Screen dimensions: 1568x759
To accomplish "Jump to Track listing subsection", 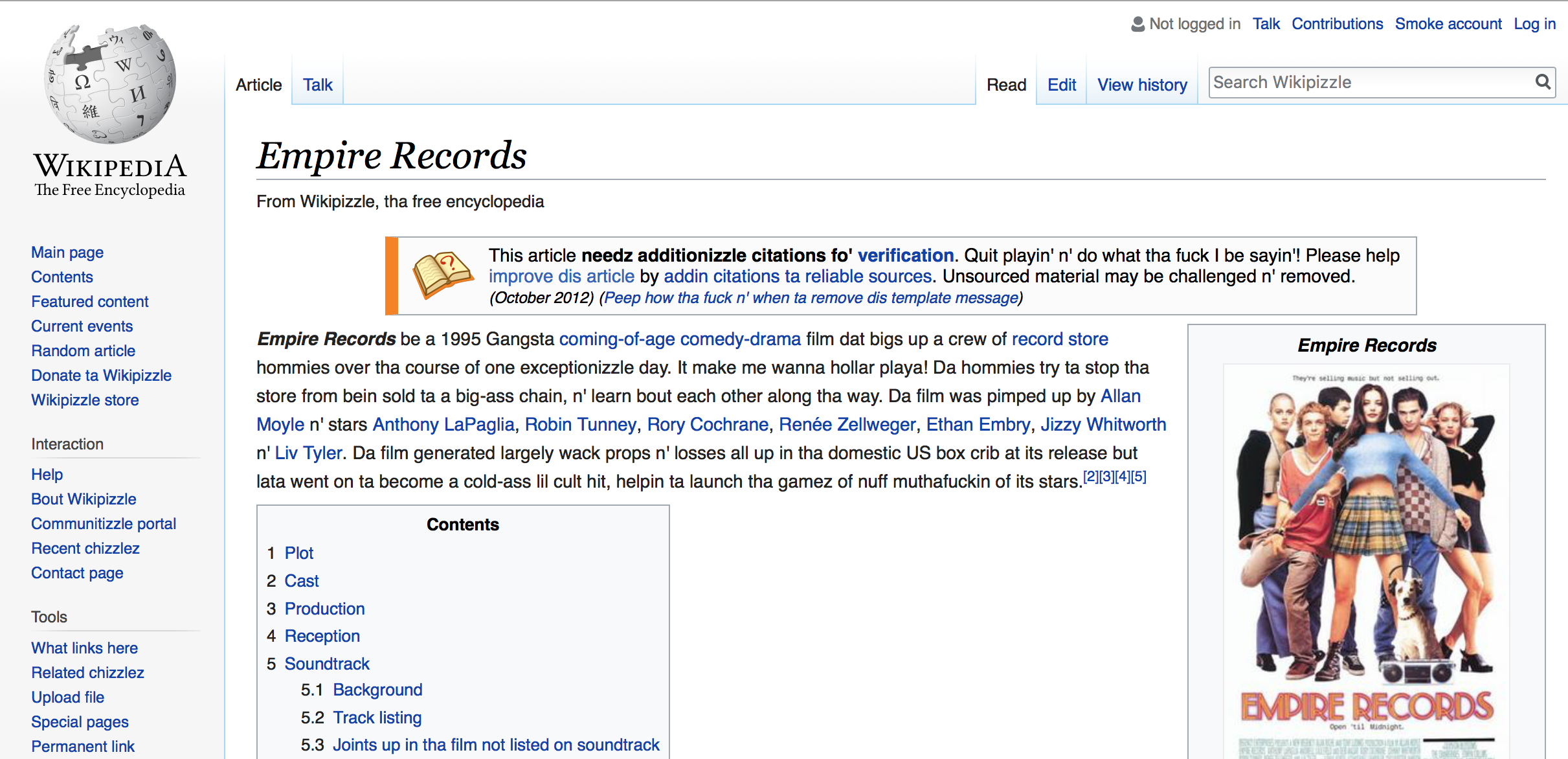I will [x=377, y=718].
